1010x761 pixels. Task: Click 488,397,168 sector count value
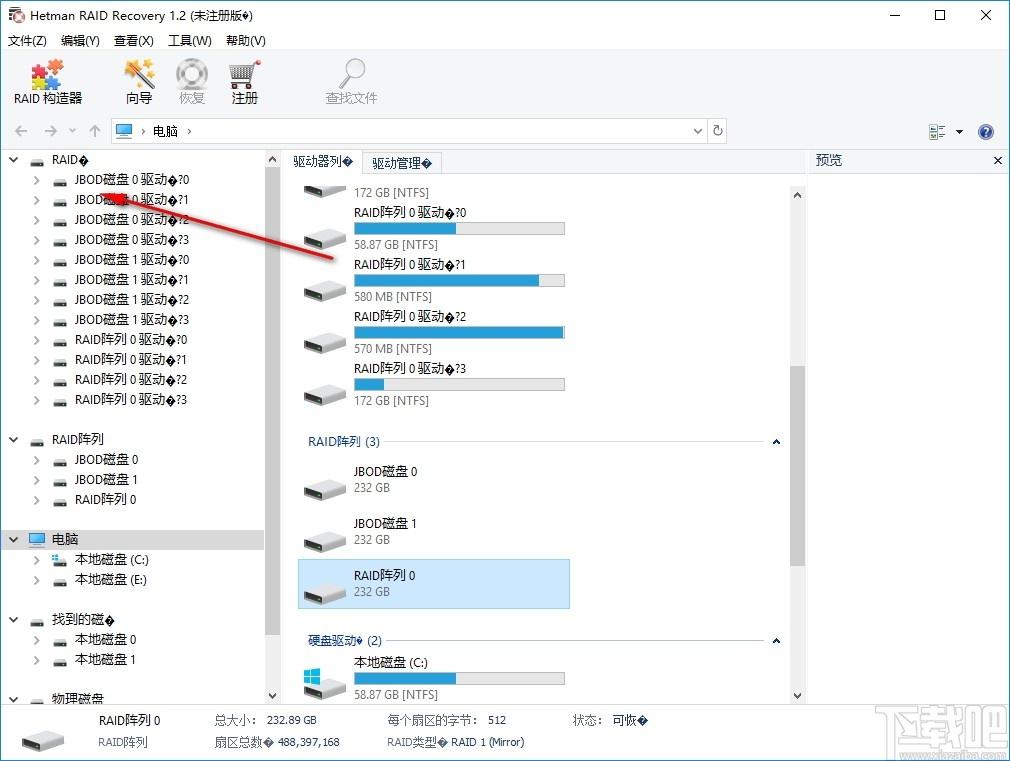(x=309, y=742)
